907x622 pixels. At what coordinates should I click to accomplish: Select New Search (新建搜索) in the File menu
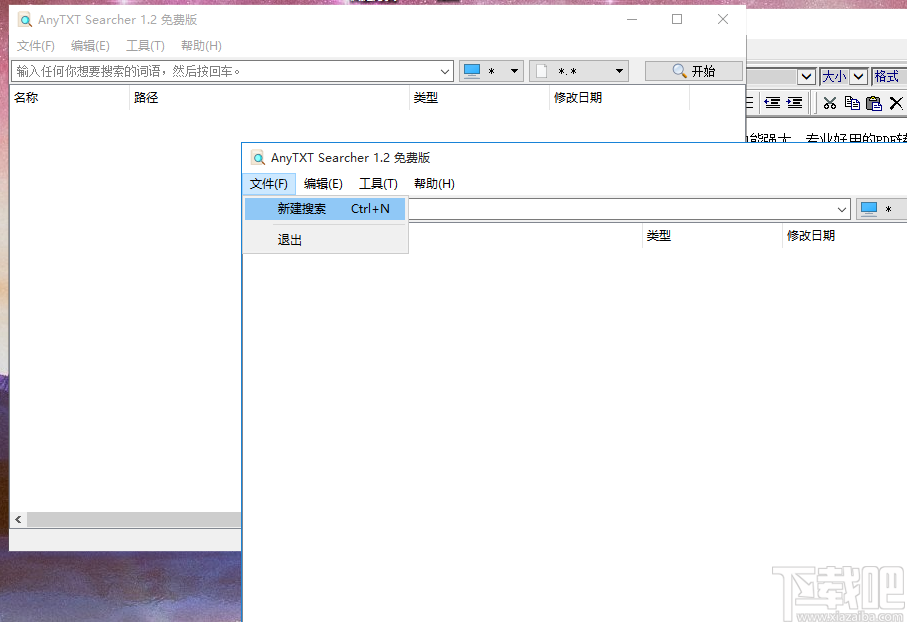[x=325, y=208]
